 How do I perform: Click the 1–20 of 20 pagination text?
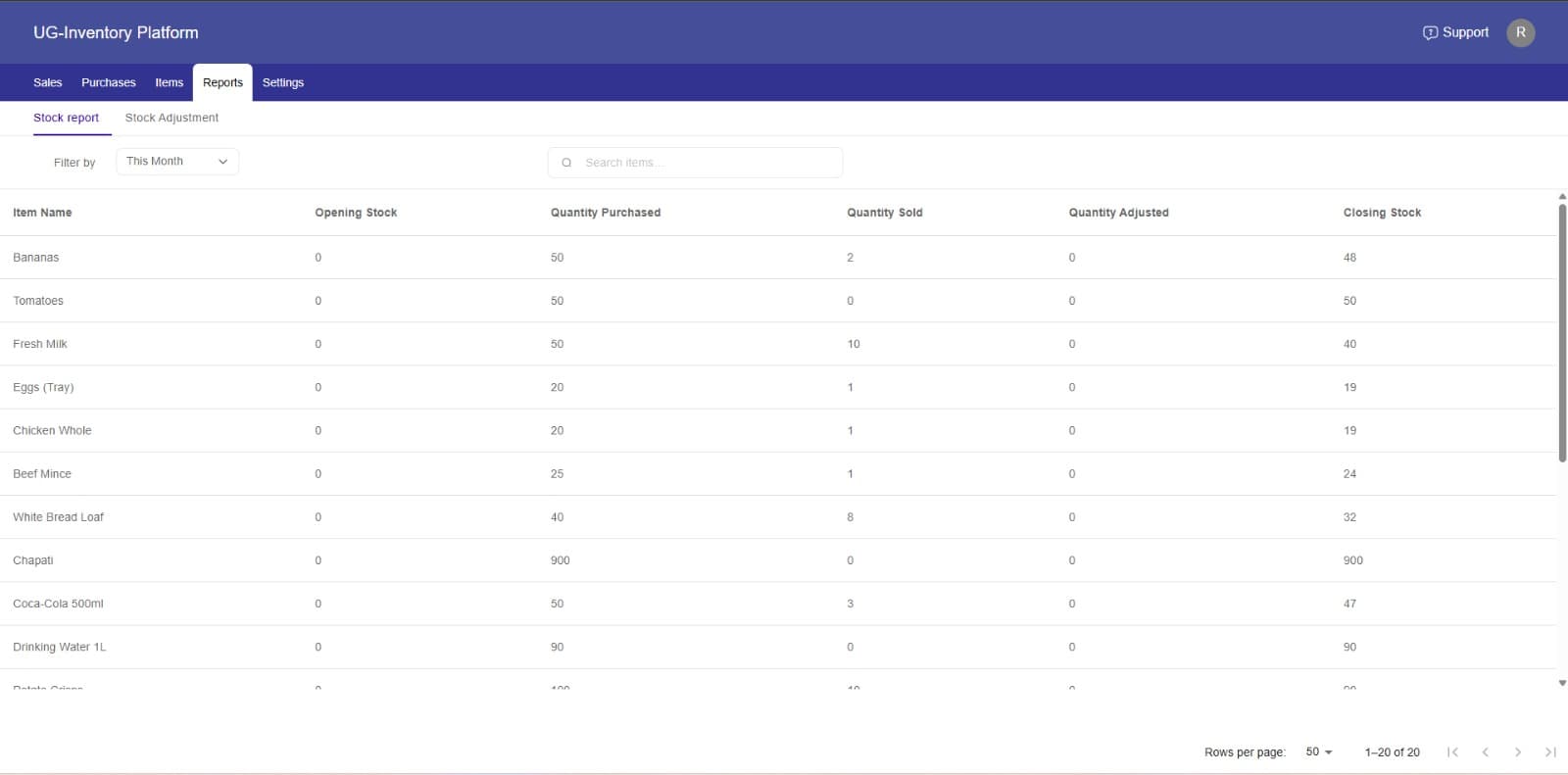1392,752
